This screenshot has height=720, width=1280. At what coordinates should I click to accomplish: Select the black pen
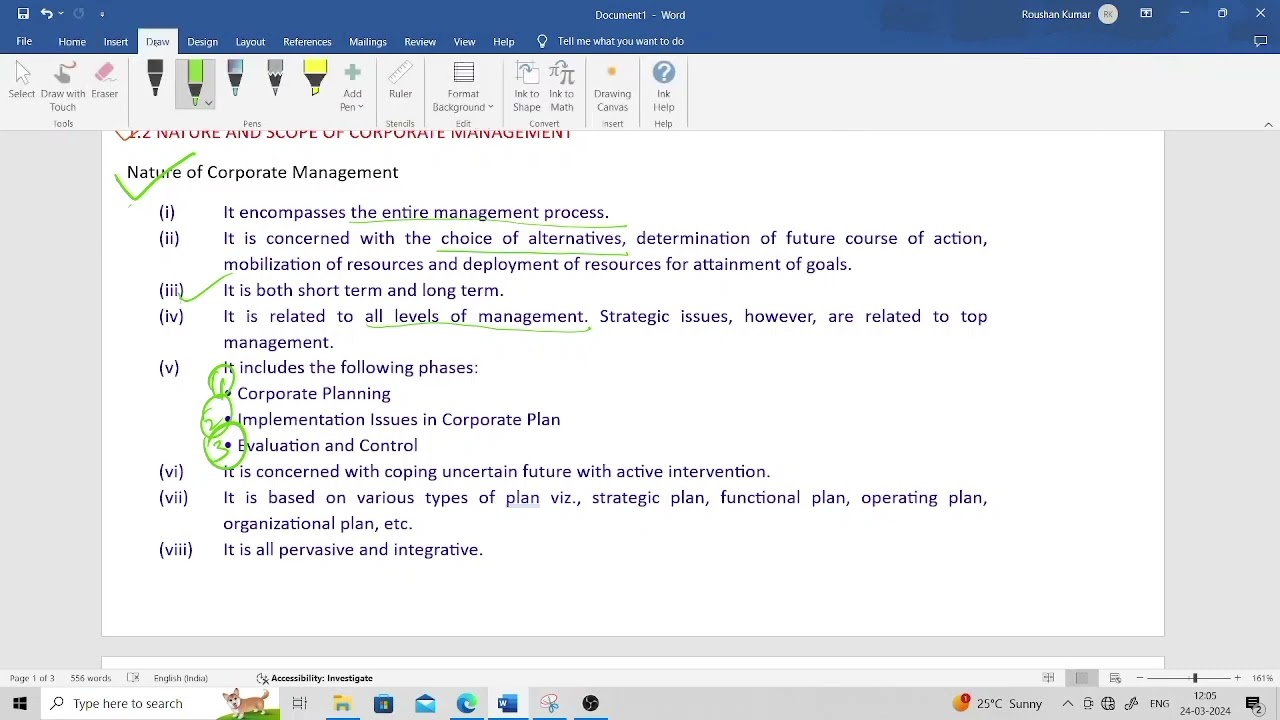tap(155, 79)
